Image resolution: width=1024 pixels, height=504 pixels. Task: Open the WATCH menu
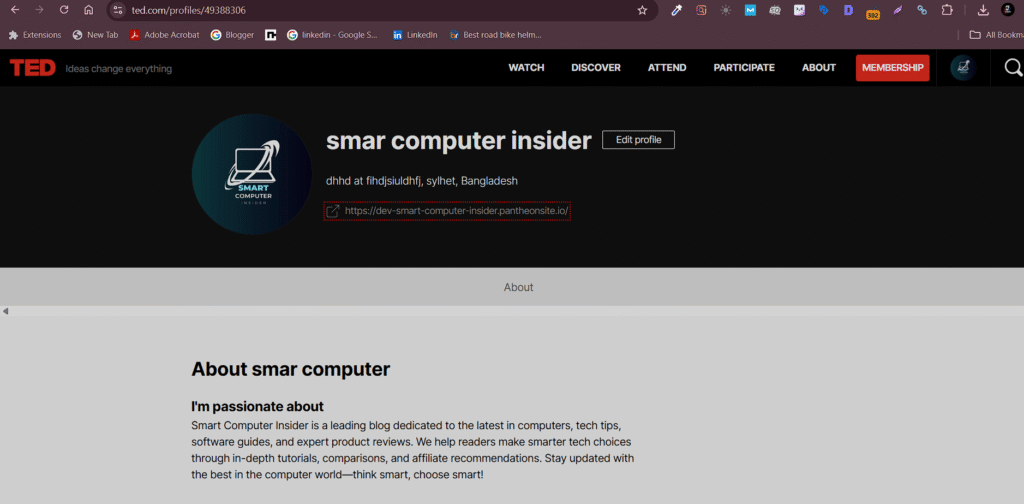[526, 68]
